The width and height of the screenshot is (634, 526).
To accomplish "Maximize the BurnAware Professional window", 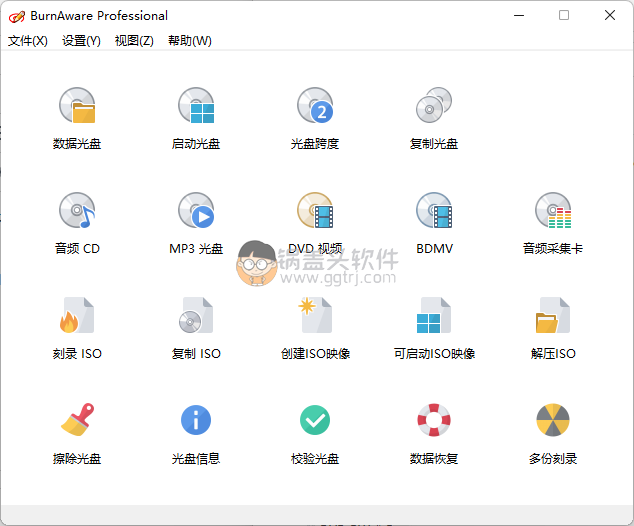I will (x=564, y=15).
